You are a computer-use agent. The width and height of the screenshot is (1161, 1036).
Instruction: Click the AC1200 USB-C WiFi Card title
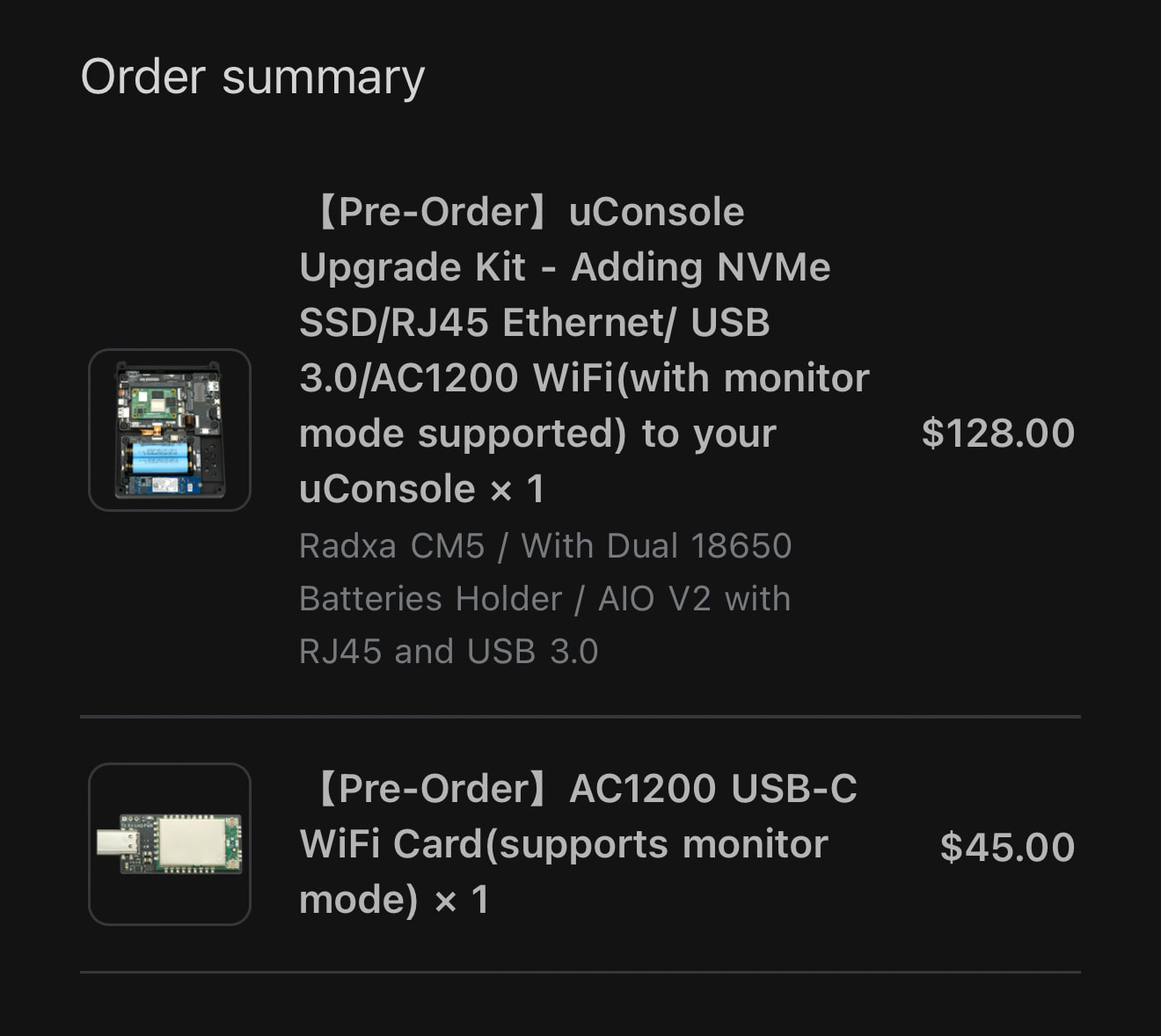[x=576, y=843]
